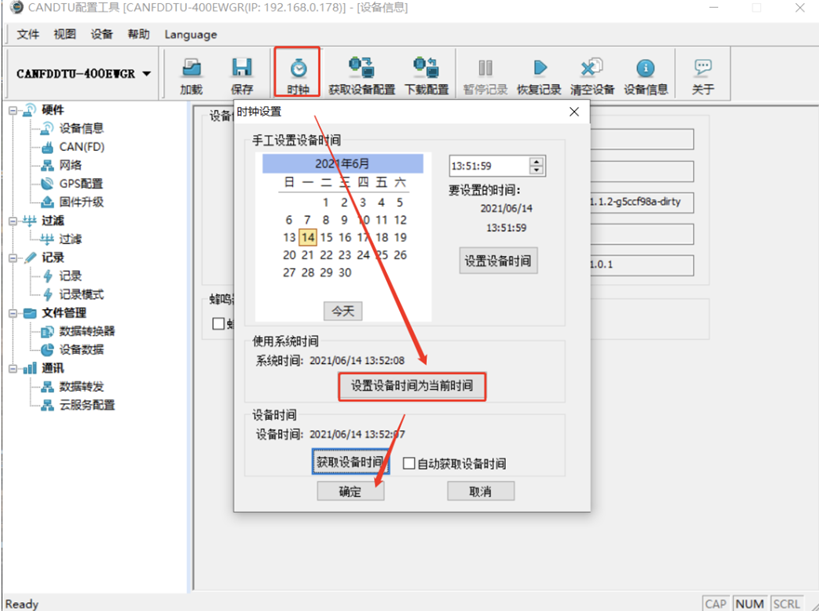Select GPS配置 tree node
The width and height of the screenshot is (819, 611).
coord(81,183)
